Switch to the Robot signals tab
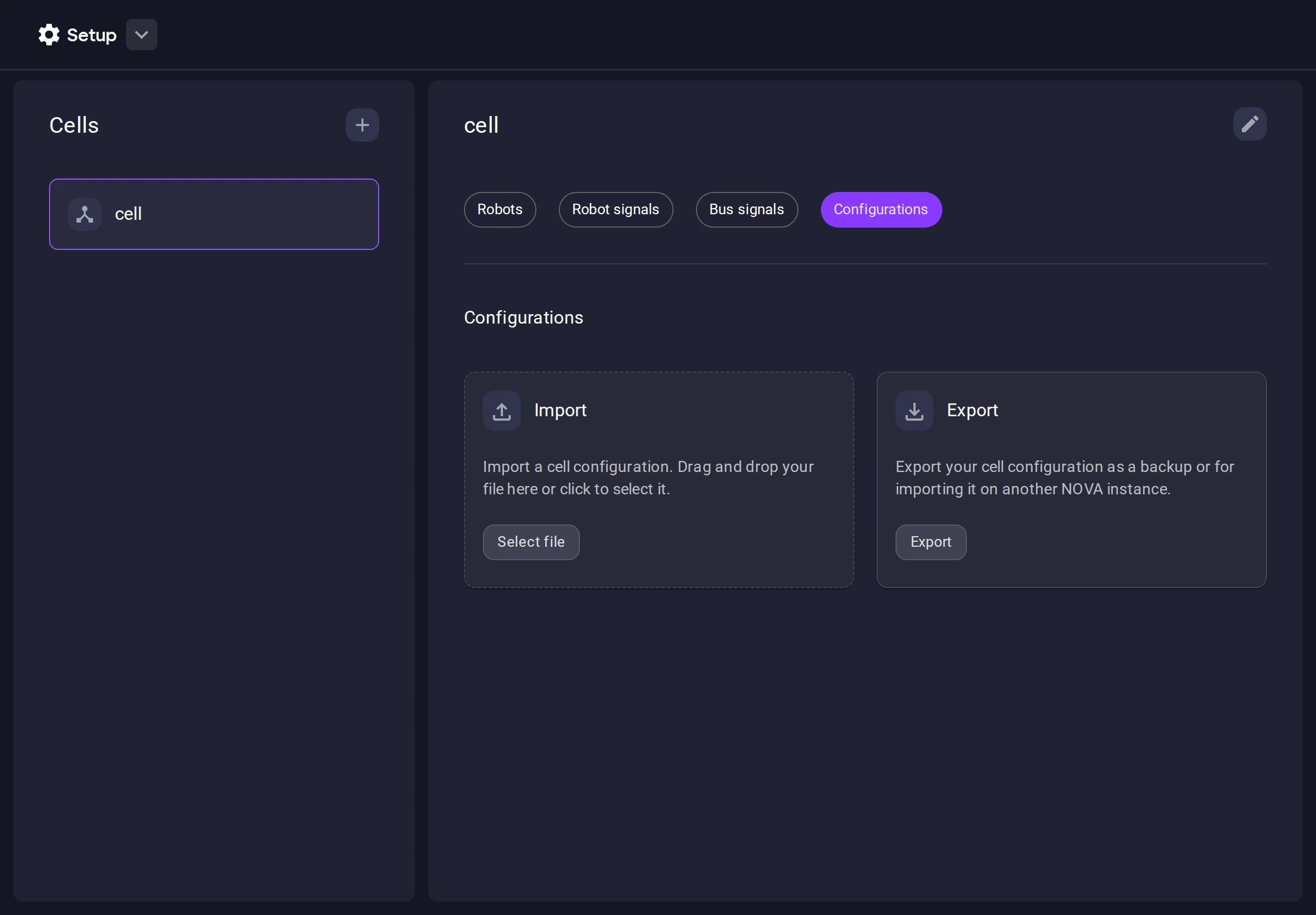This screenshot has height=915, width=1316. coord(615,209)
